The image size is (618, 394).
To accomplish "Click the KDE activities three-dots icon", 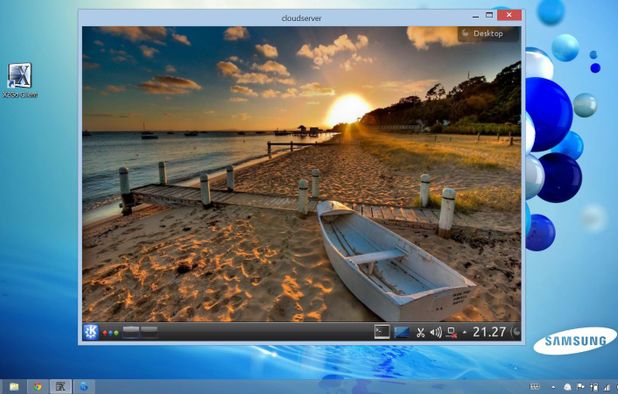I will (111, 333).
